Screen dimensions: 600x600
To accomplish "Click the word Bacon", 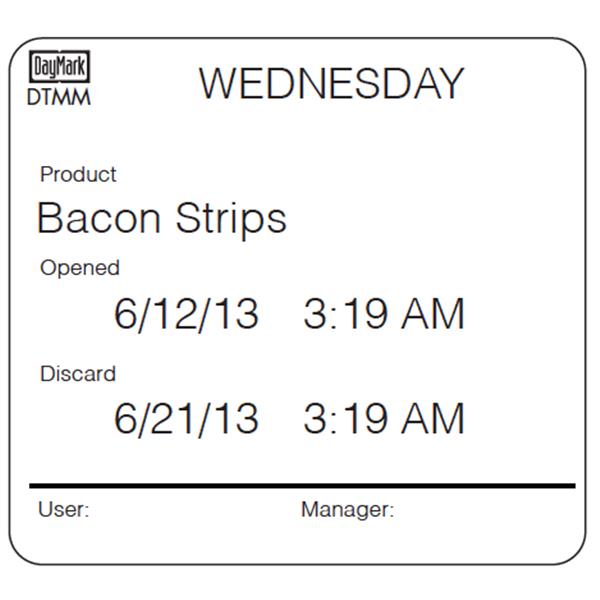I will 99,218.
